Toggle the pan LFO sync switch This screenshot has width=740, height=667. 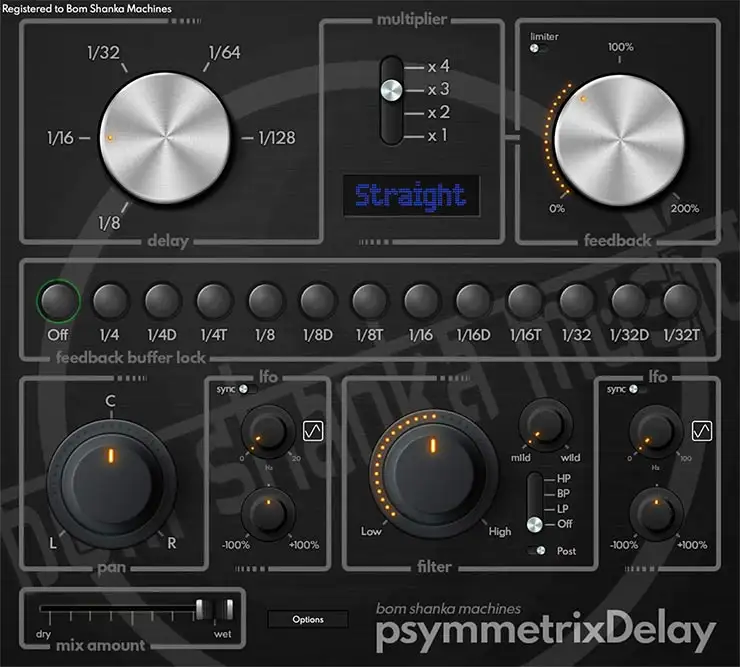click(248, 389)
